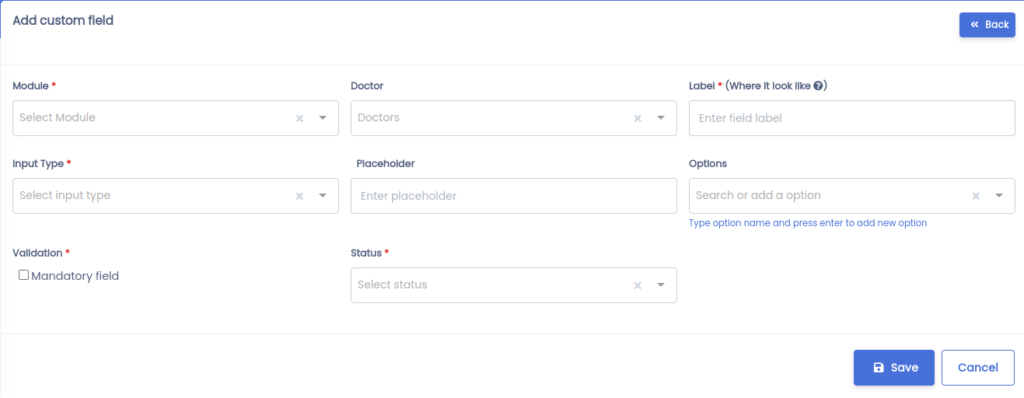This screenshot has height=398, width=1024.
Task: Clear the Options field with x icon
Action: [x=976, y=195]
